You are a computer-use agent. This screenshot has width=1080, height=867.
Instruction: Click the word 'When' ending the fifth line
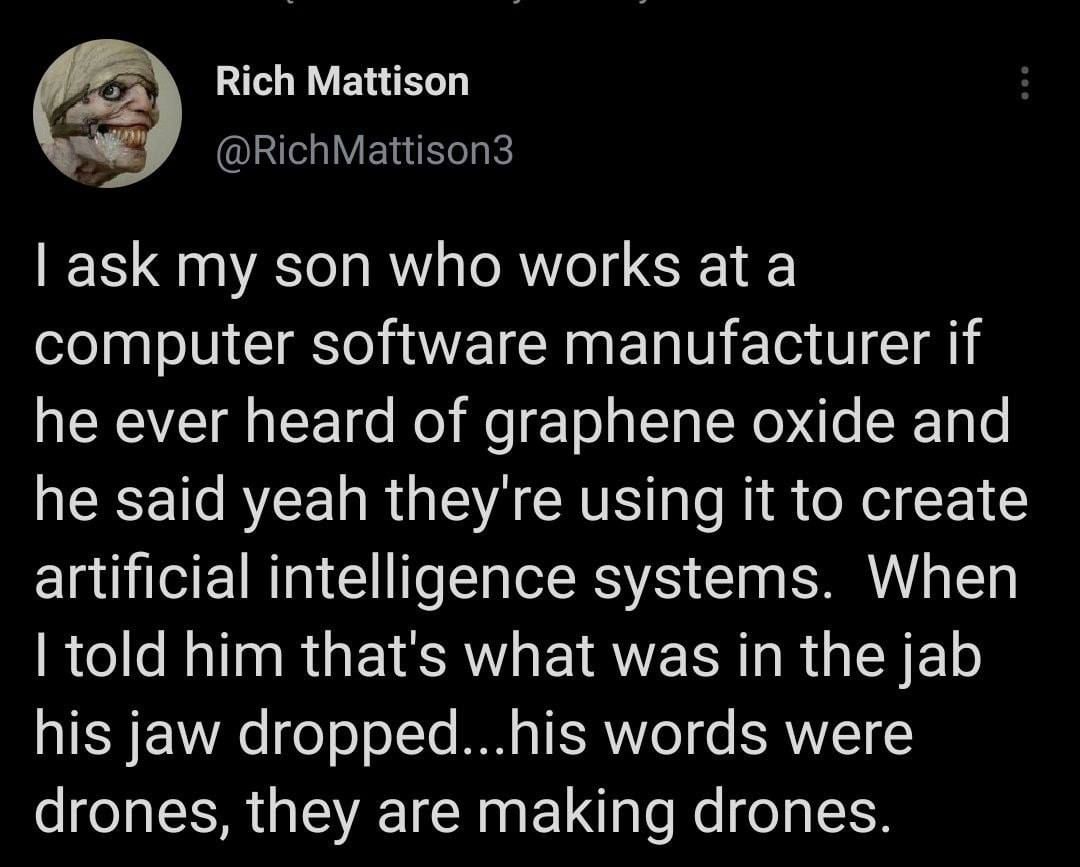coord(944,577)
